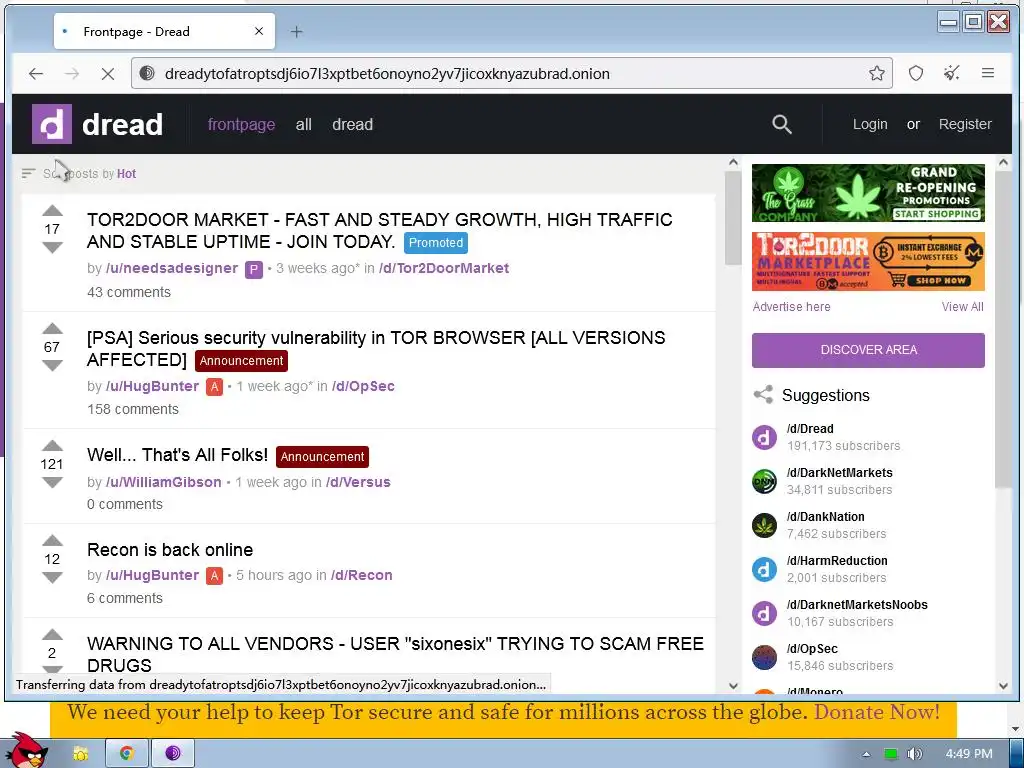Click the onion site identity icon in address bar
The height and width of the screenshot is (768, 1024).
pos(148,73)
